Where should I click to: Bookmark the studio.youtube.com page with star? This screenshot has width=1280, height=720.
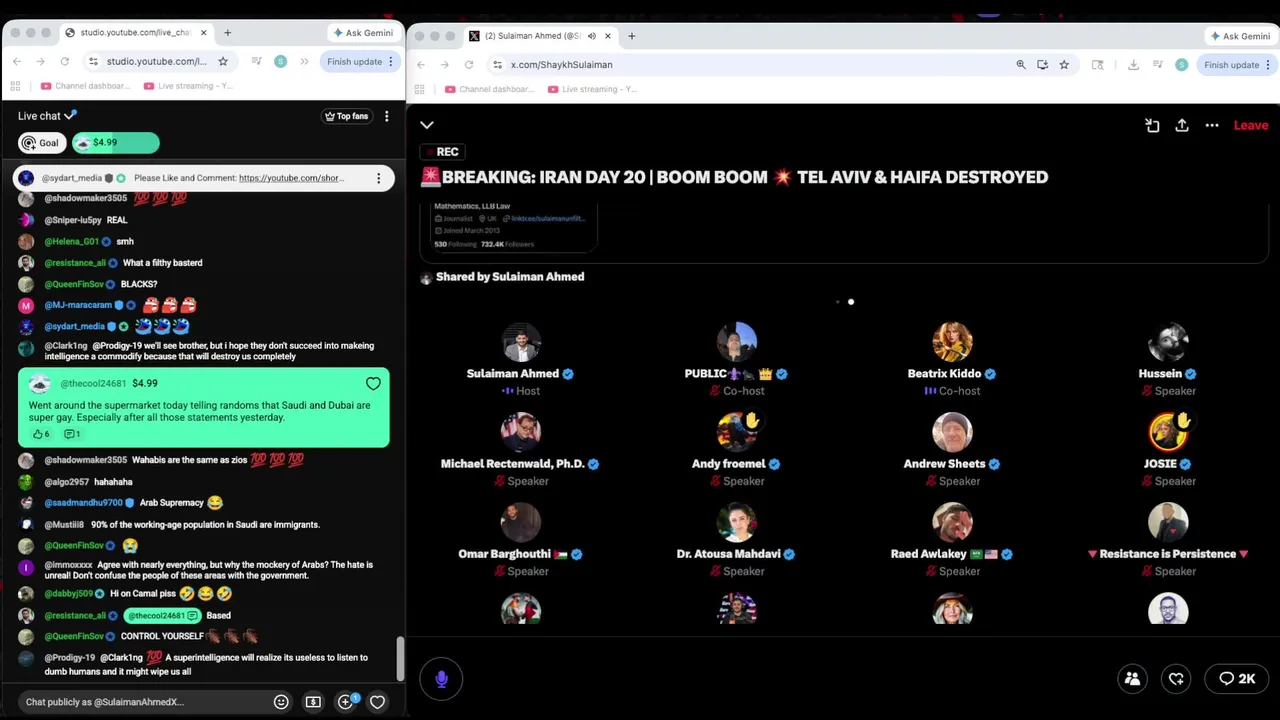pyautogui.click(x=222, y=61)
